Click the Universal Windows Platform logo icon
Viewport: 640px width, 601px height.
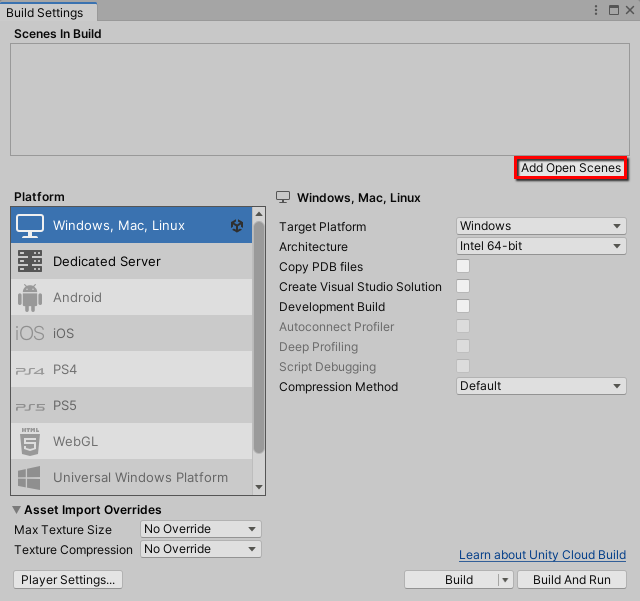pyautogui.click(x=29, y=477)
